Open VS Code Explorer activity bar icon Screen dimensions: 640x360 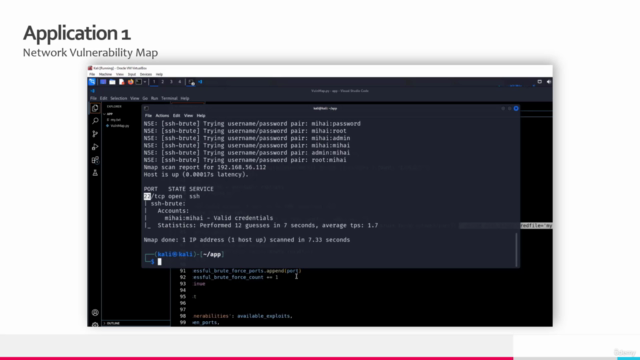95,108
